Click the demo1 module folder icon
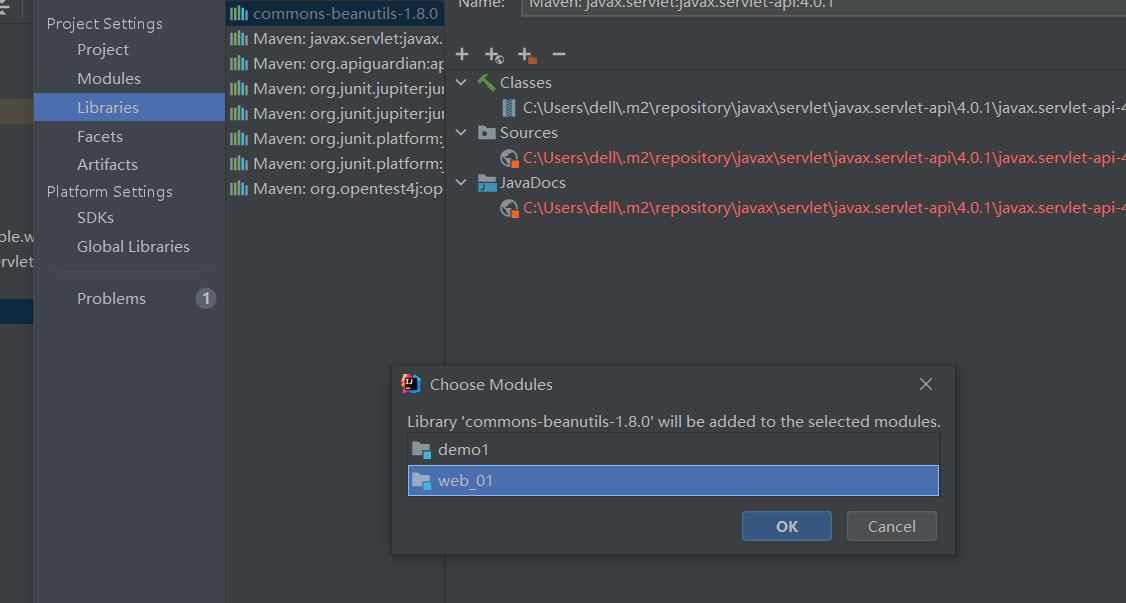Screen dimensions: 1126x603 pos(422,450)
